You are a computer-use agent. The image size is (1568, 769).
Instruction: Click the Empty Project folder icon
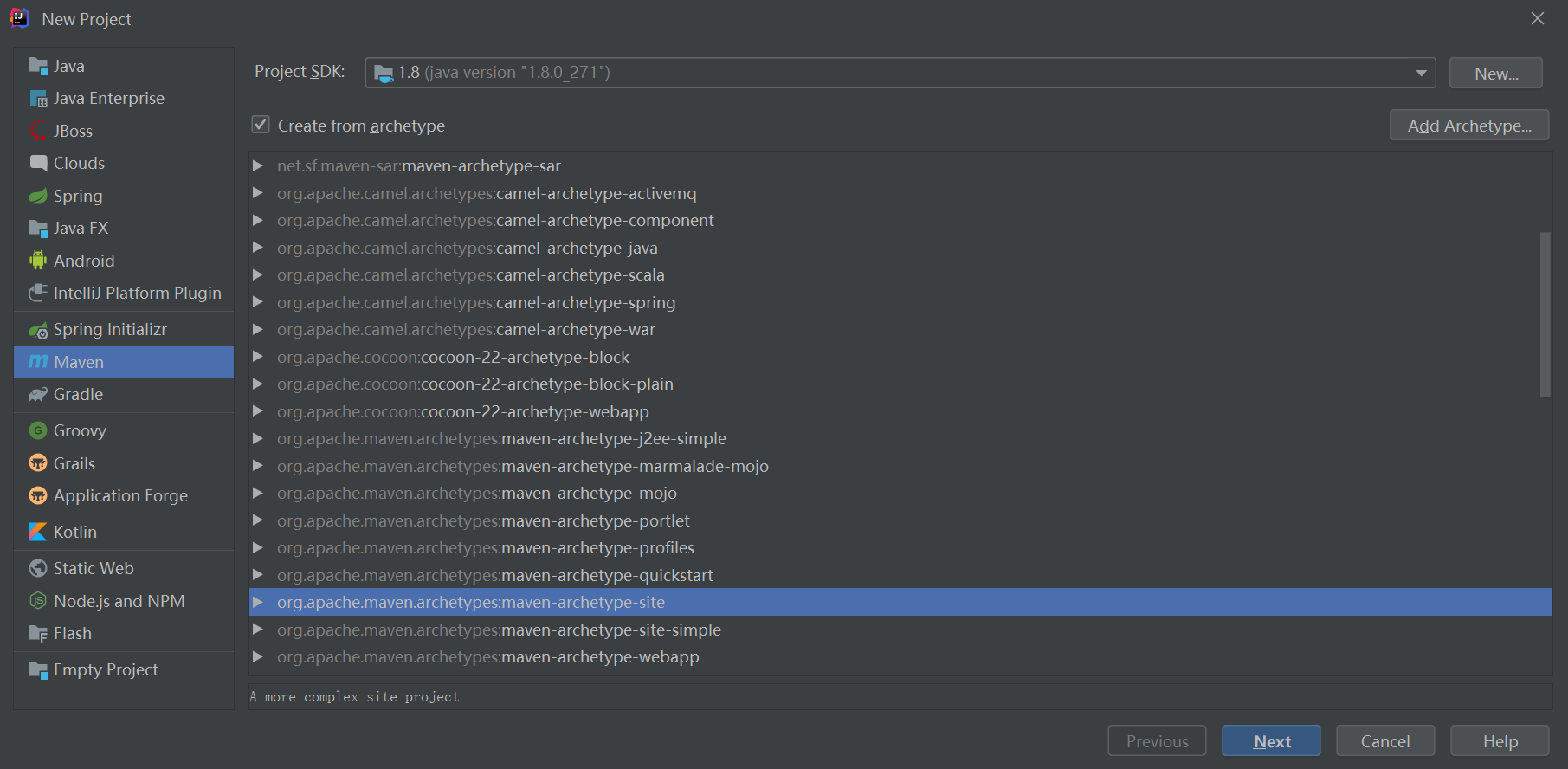point(38,670)
